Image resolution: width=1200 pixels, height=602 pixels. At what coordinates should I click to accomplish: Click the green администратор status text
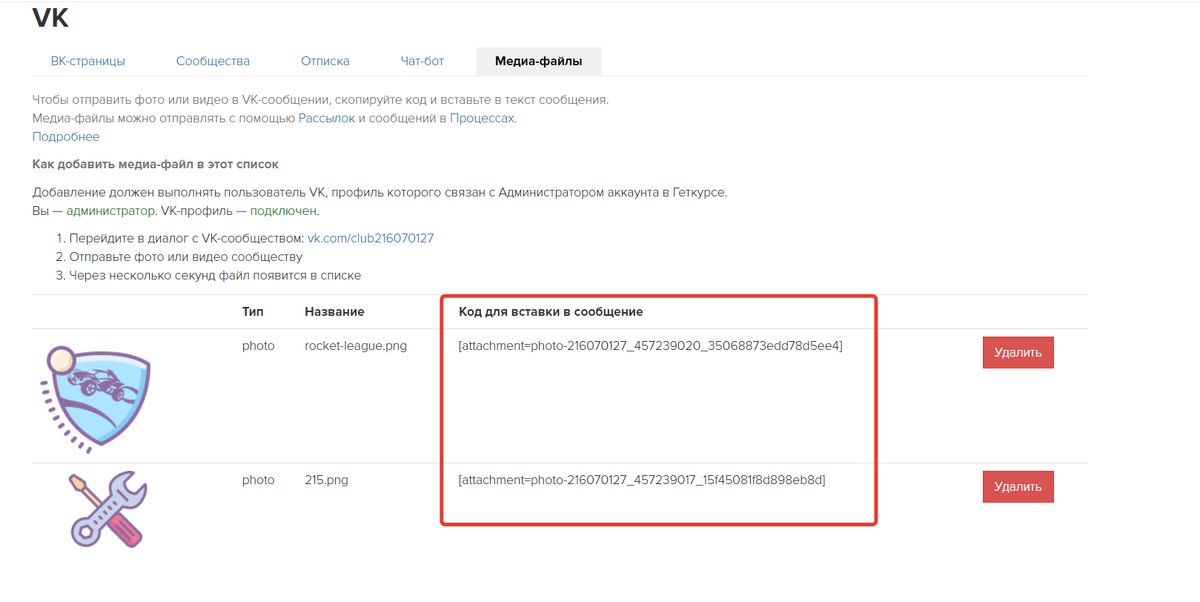point(111,211)
